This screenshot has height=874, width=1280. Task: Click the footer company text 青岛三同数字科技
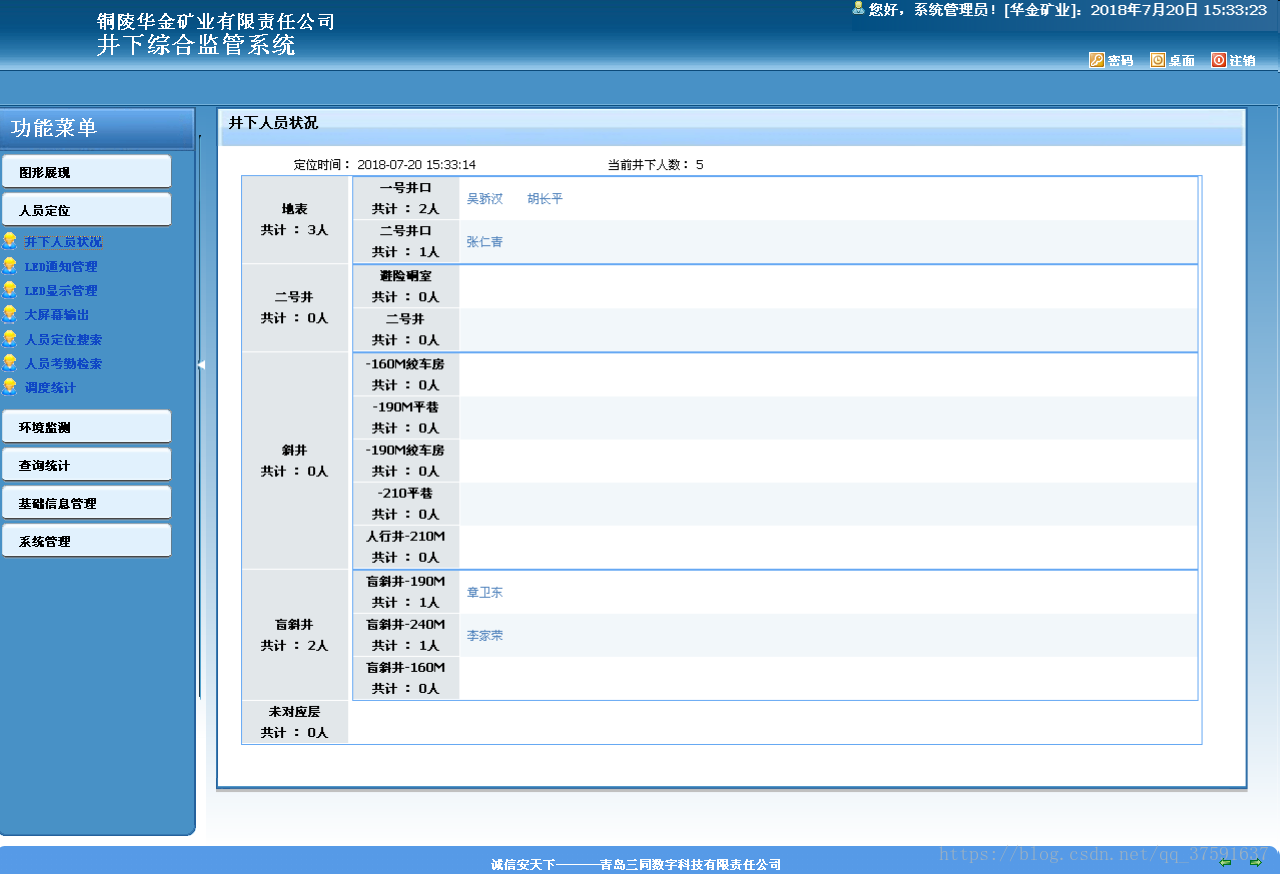point(690,865)
